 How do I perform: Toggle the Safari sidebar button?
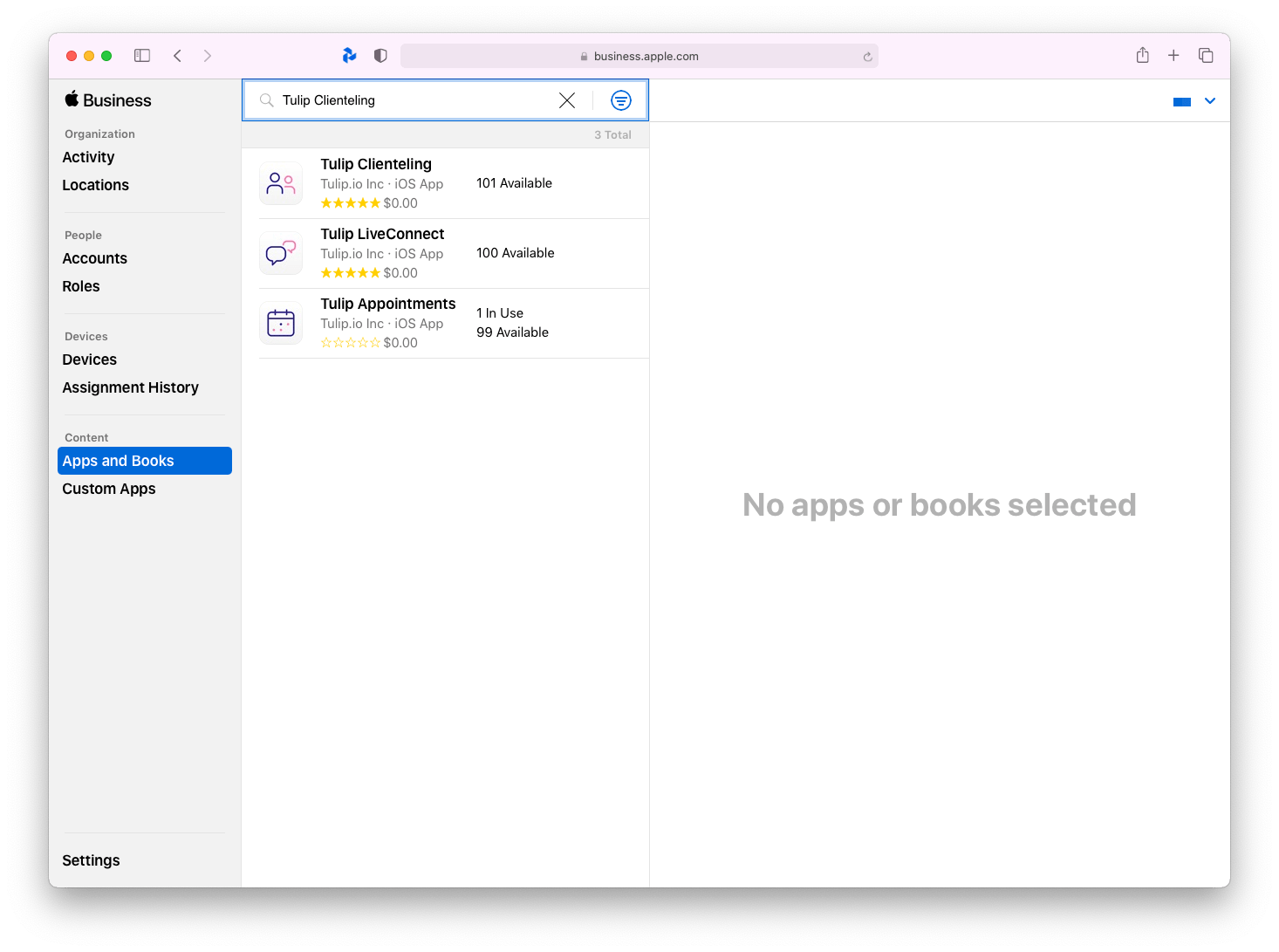click(x=141, y=55)
